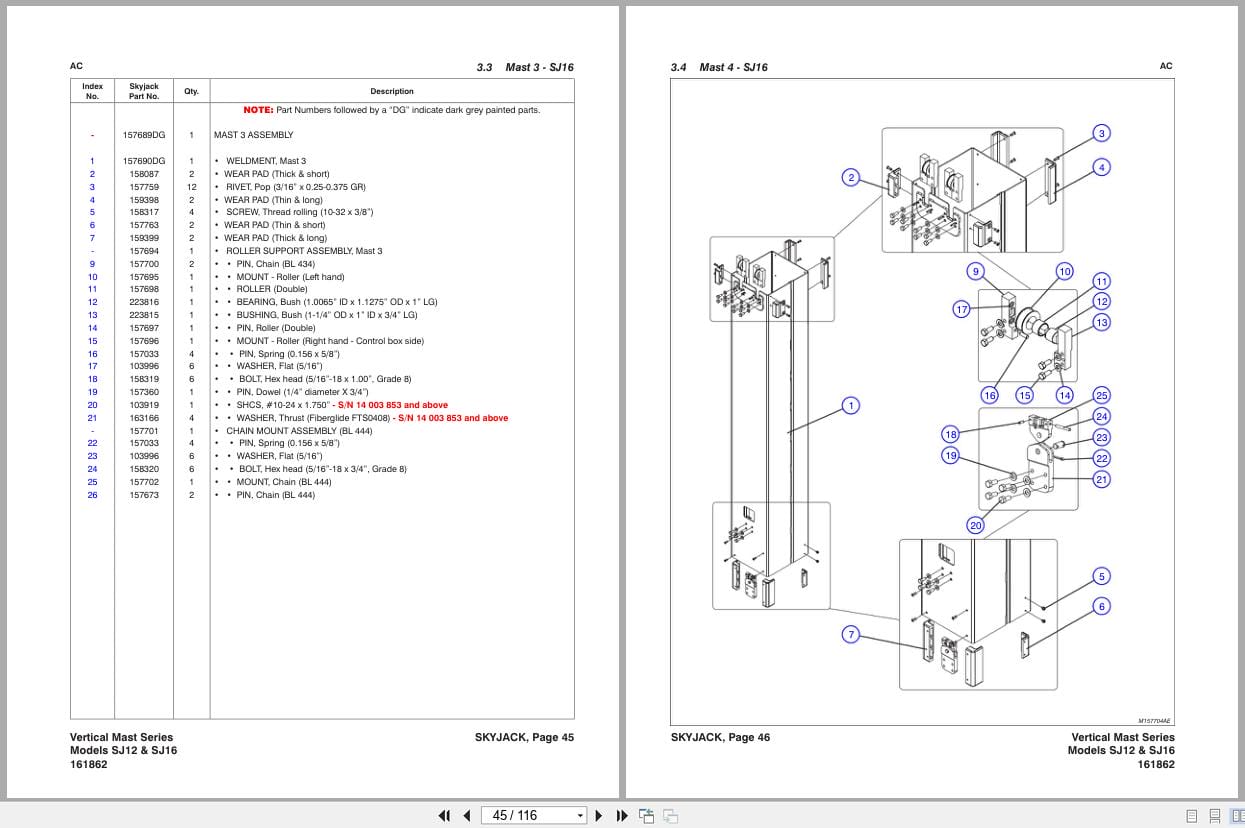Click 'SKYJACK, Page 45' footer
The width and height of the screenshot is (1245, 828).
tap(524, 738)
